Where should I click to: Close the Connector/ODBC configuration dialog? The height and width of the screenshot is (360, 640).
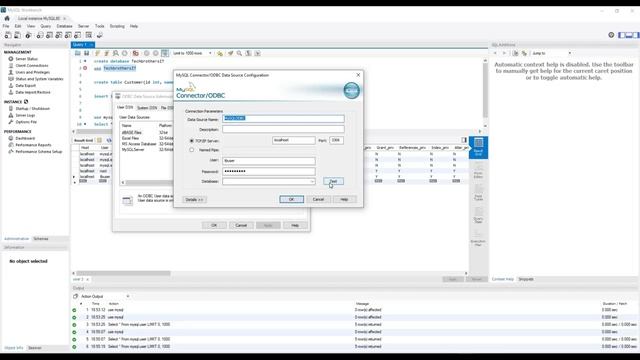pos(358,75)
